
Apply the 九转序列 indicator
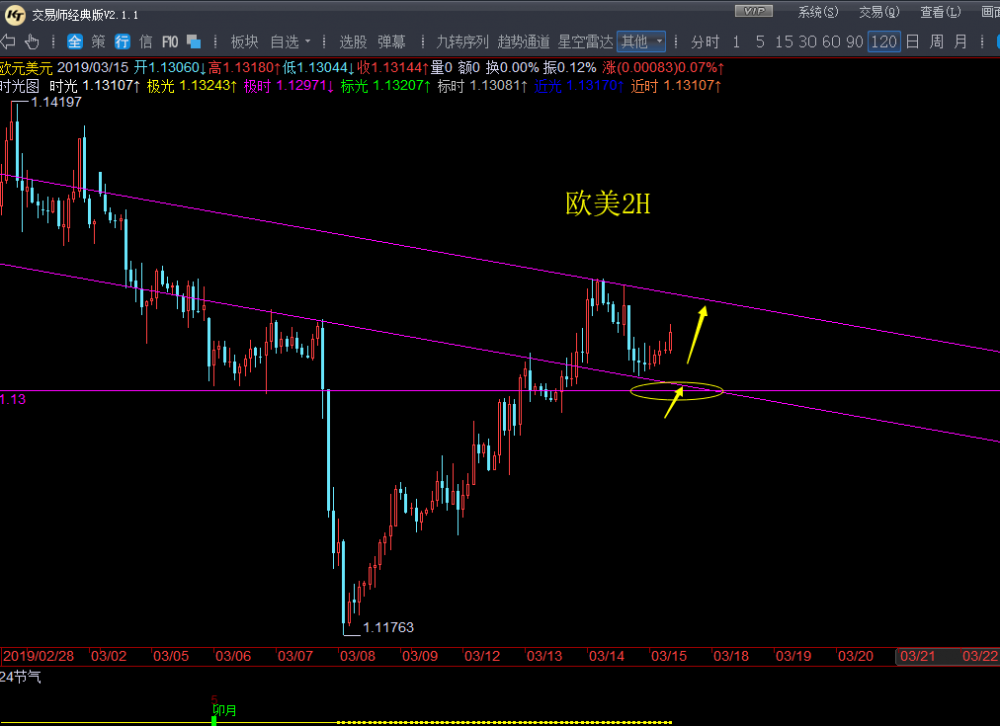462,42
